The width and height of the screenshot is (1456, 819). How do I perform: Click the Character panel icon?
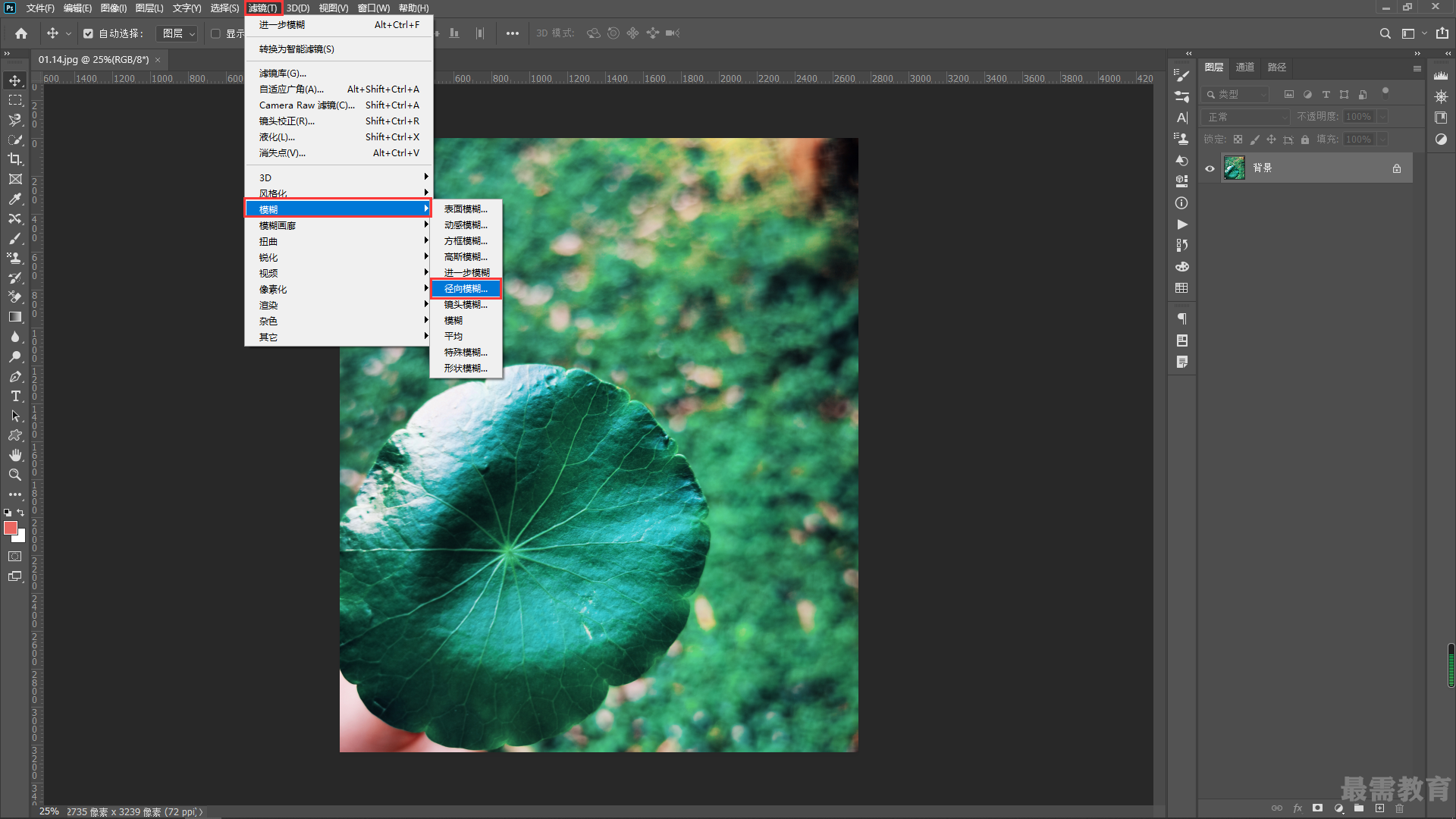pyautogui.click(x=1181, y=118)
